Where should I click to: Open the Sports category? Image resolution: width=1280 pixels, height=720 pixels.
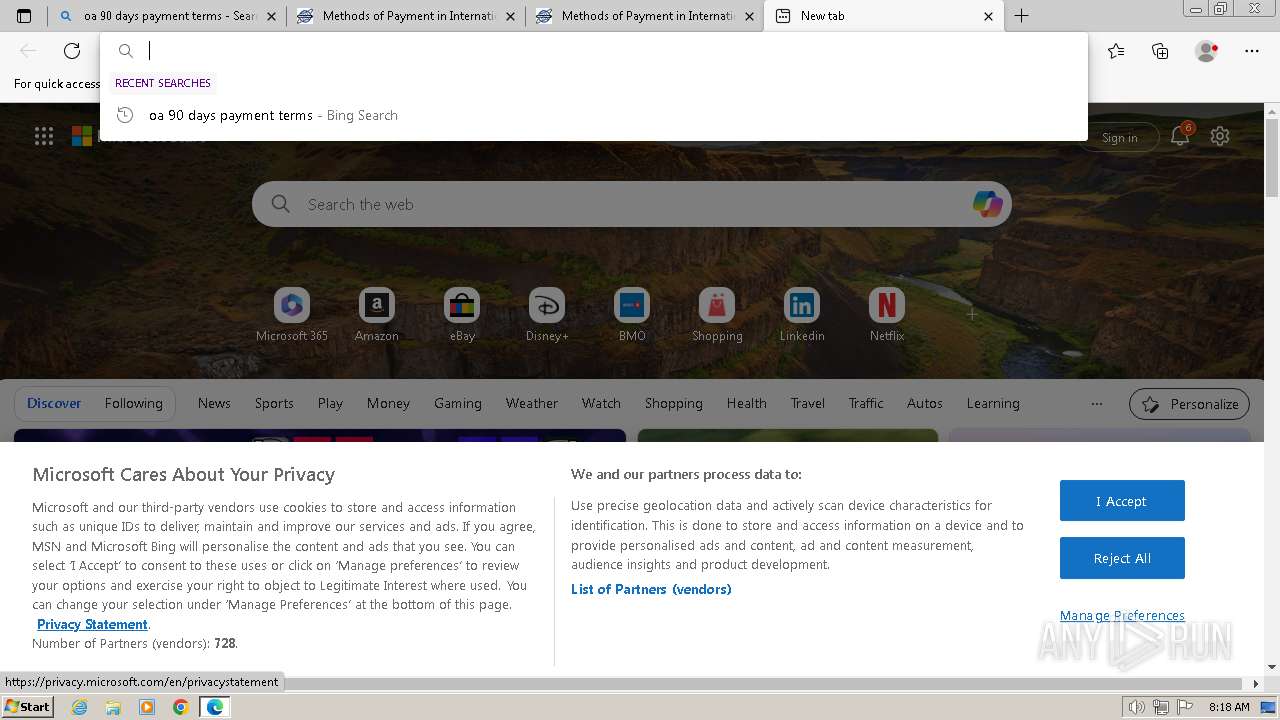(x=274, y=403)
